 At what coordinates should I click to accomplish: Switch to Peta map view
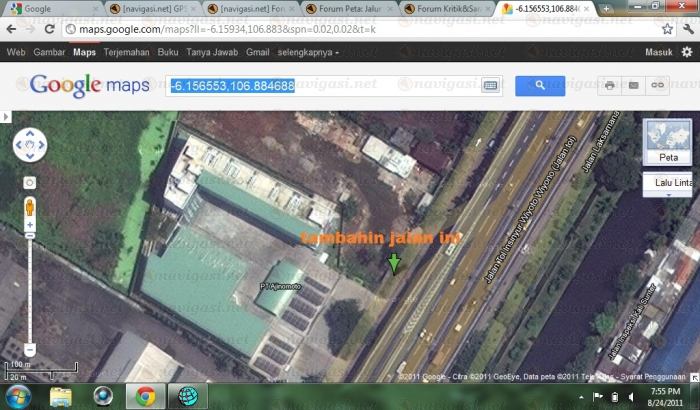coord(668,142)
